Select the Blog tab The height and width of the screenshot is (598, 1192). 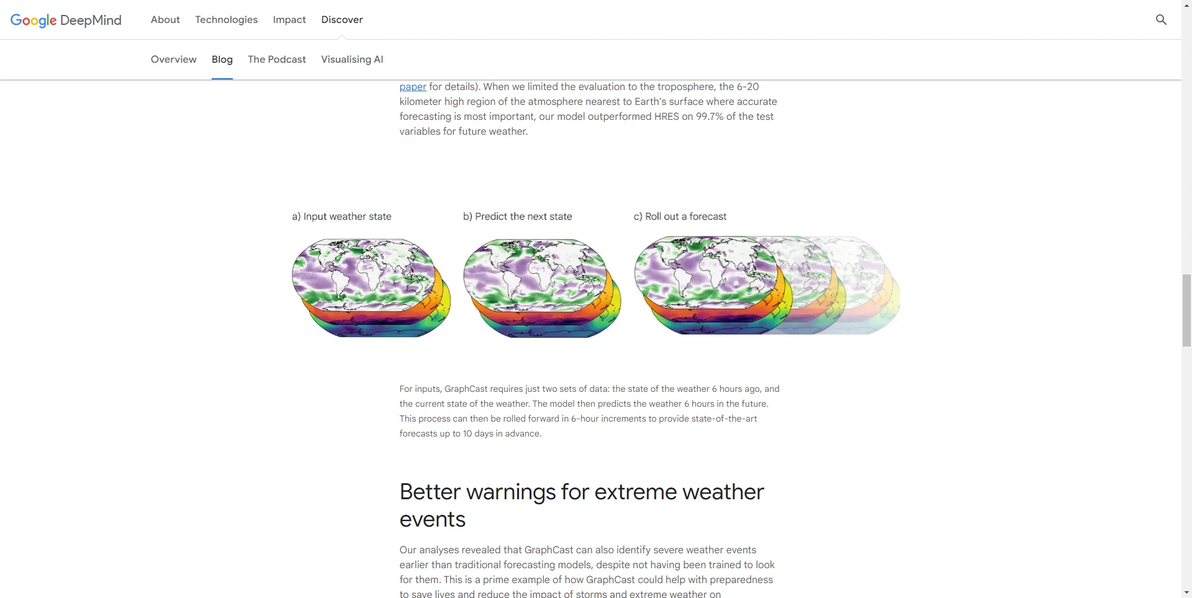[222, 60]
